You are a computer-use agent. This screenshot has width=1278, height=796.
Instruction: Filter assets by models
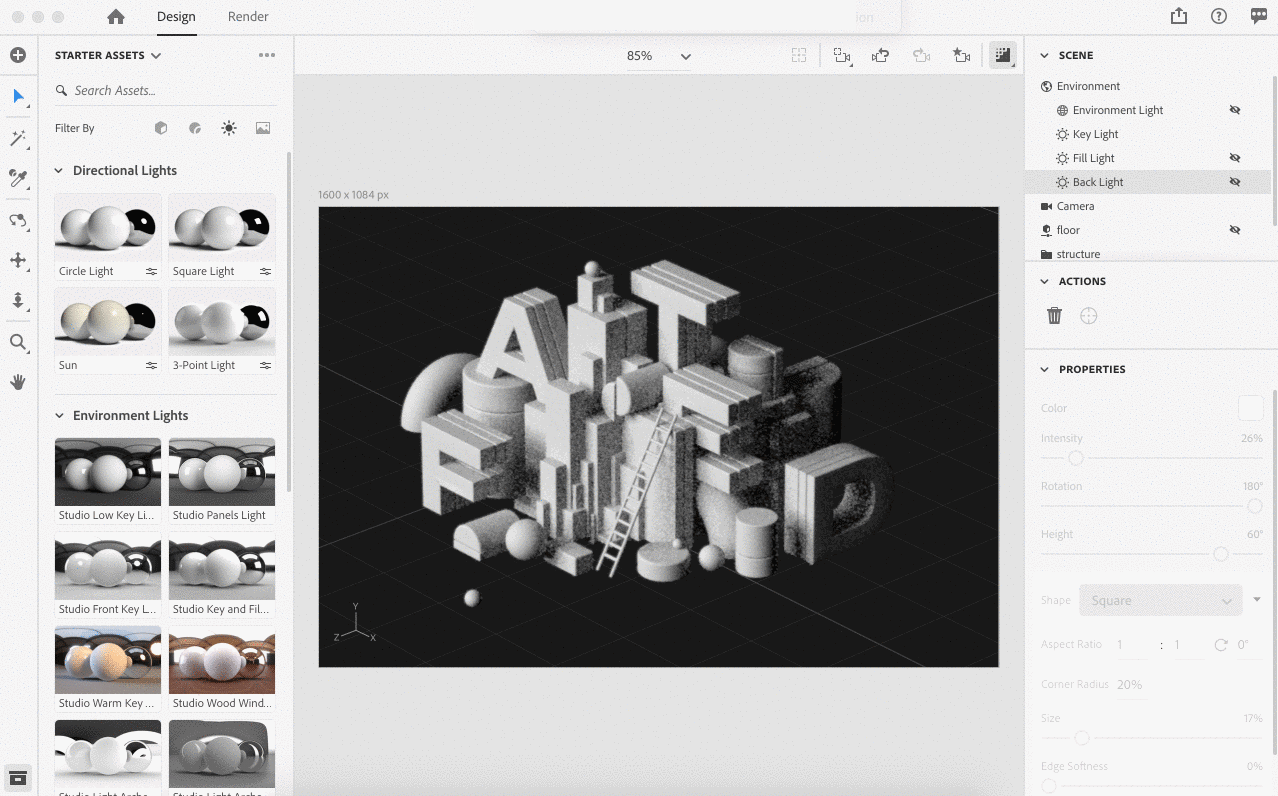[161, 128]
